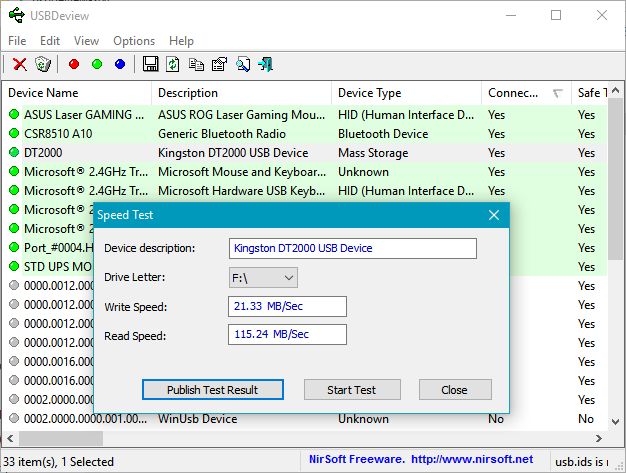Click green status dot of STD UPS row
The height and width of the screenshot is (473, 626).
[x=14, y=266]
